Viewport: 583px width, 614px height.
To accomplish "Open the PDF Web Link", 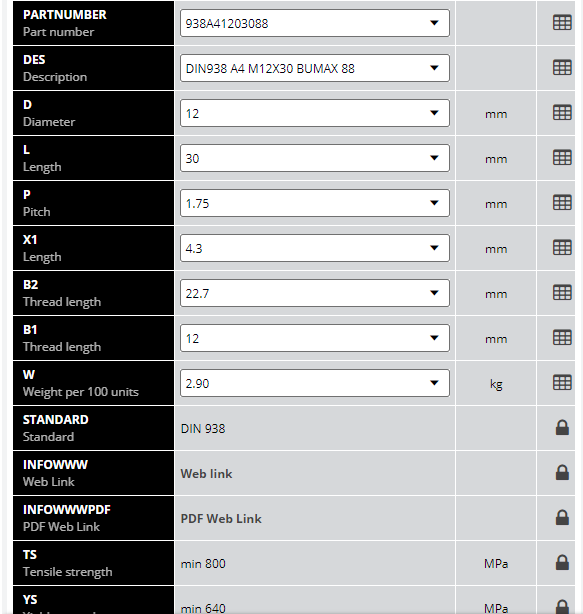I will click(x=221, y=519).
